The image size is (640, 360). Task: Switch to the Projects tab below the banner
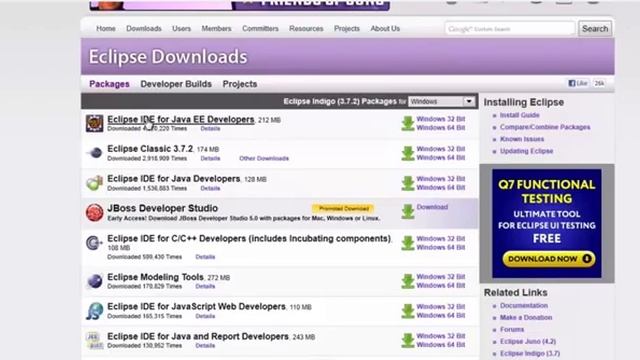pyautogui.click(x=240, y=84)
